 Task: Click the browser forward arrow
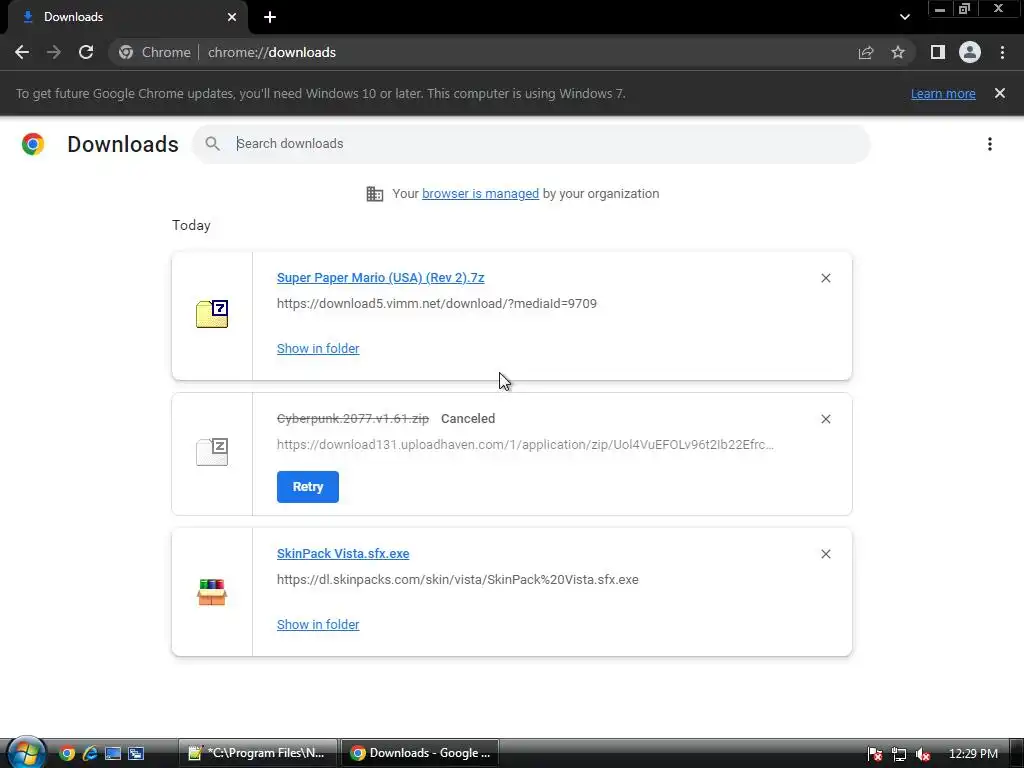(54, 52)
